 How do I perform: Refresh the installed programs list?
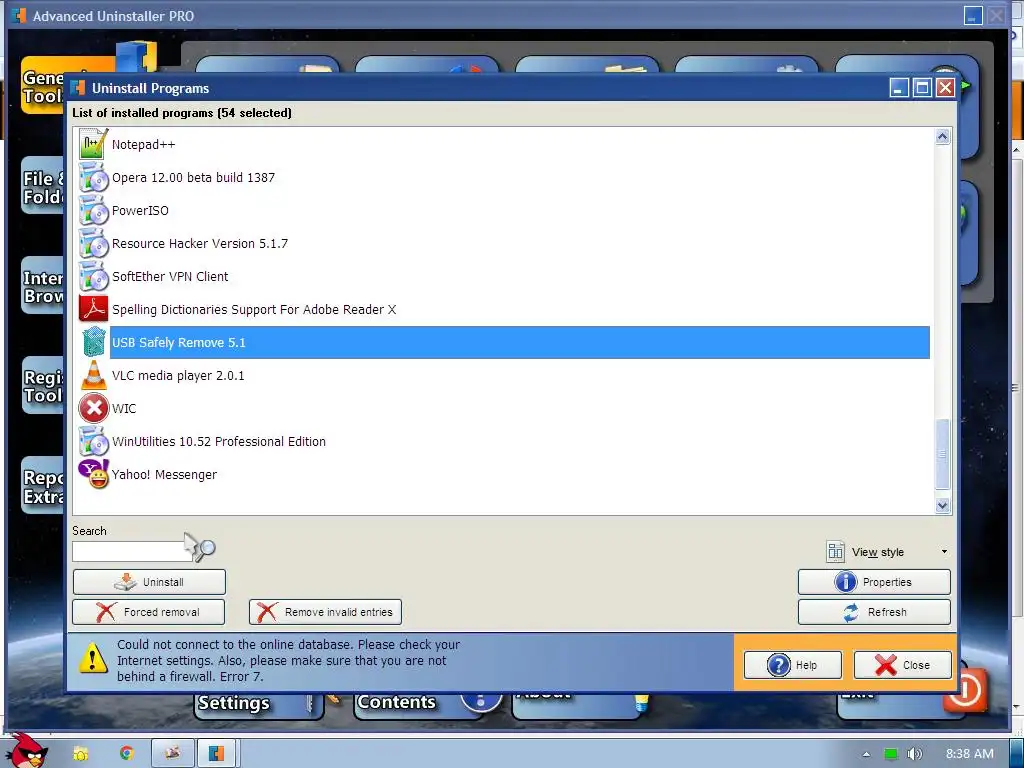coord(874,612)
